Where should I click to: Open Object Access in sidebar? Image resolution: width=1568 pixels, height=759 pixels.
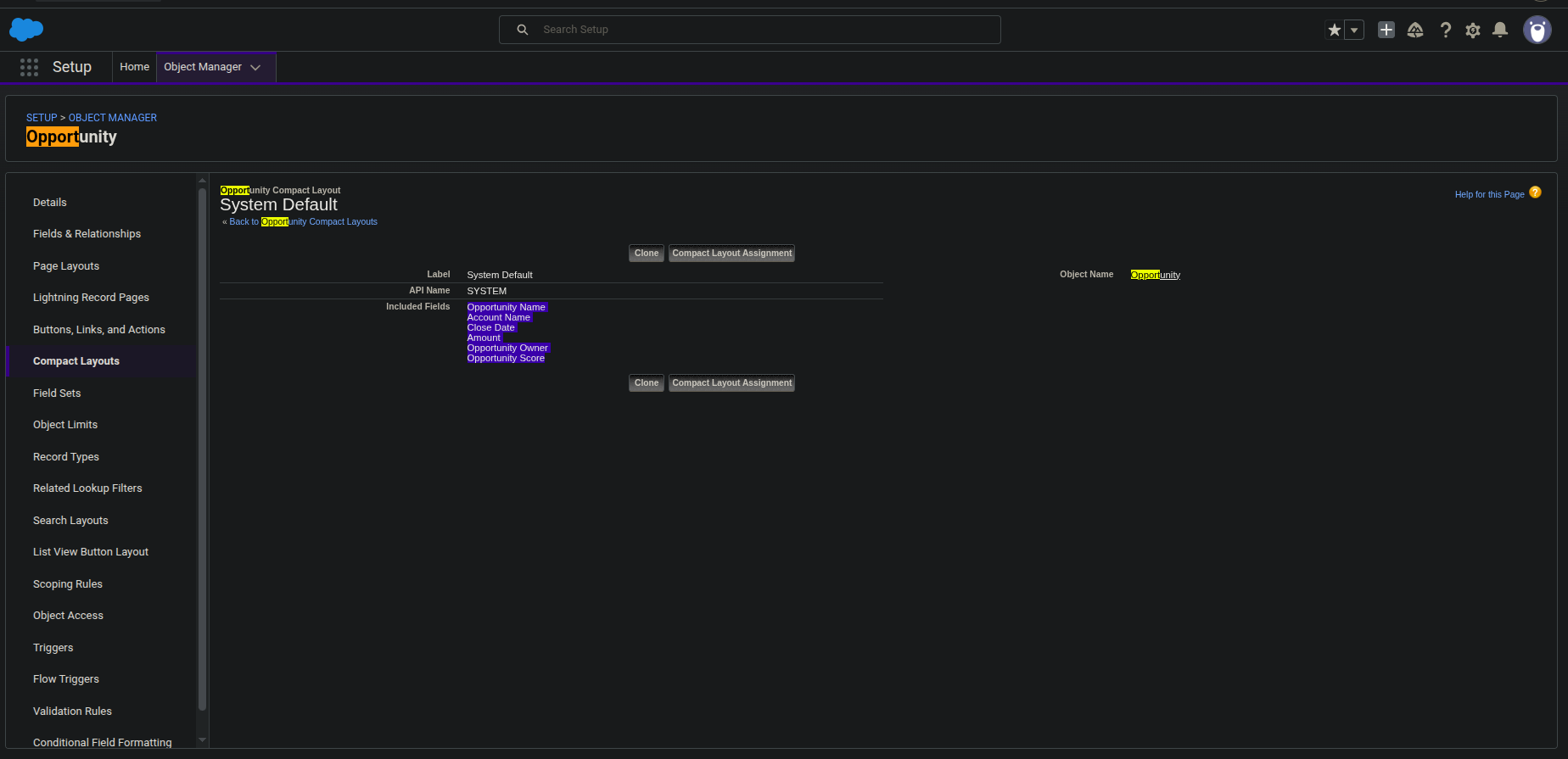[68, 616]
